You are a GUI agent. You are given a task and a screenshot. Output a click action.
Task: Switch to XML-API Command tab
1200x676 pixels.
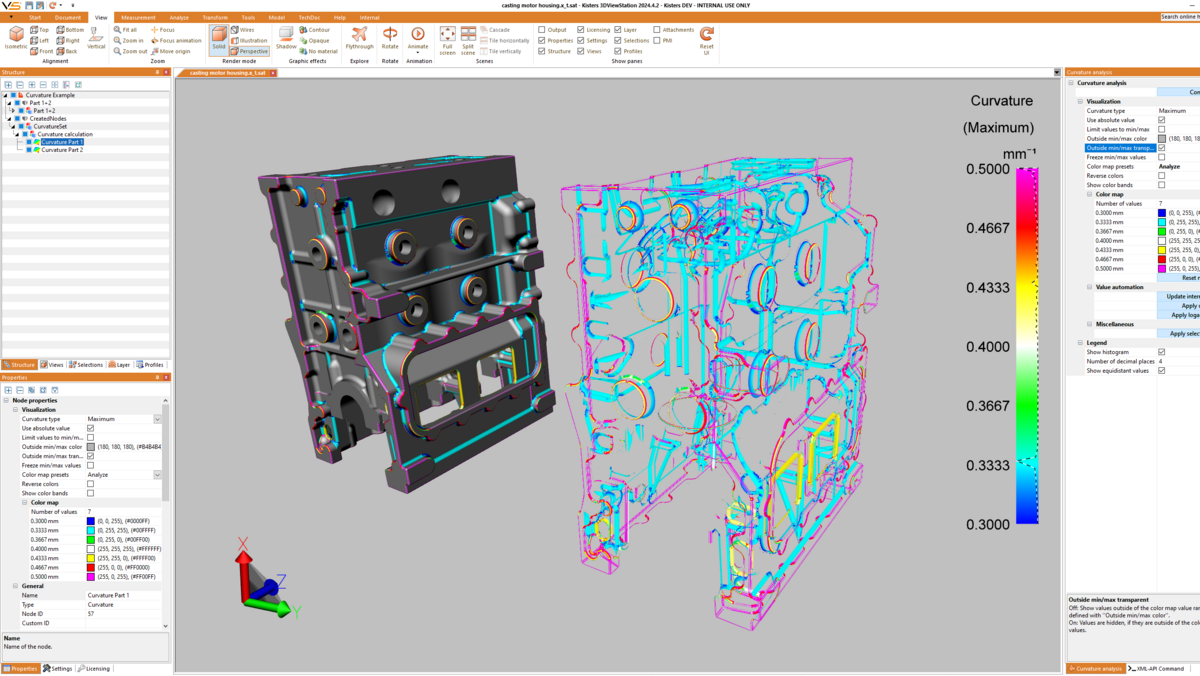(1156, 669)
